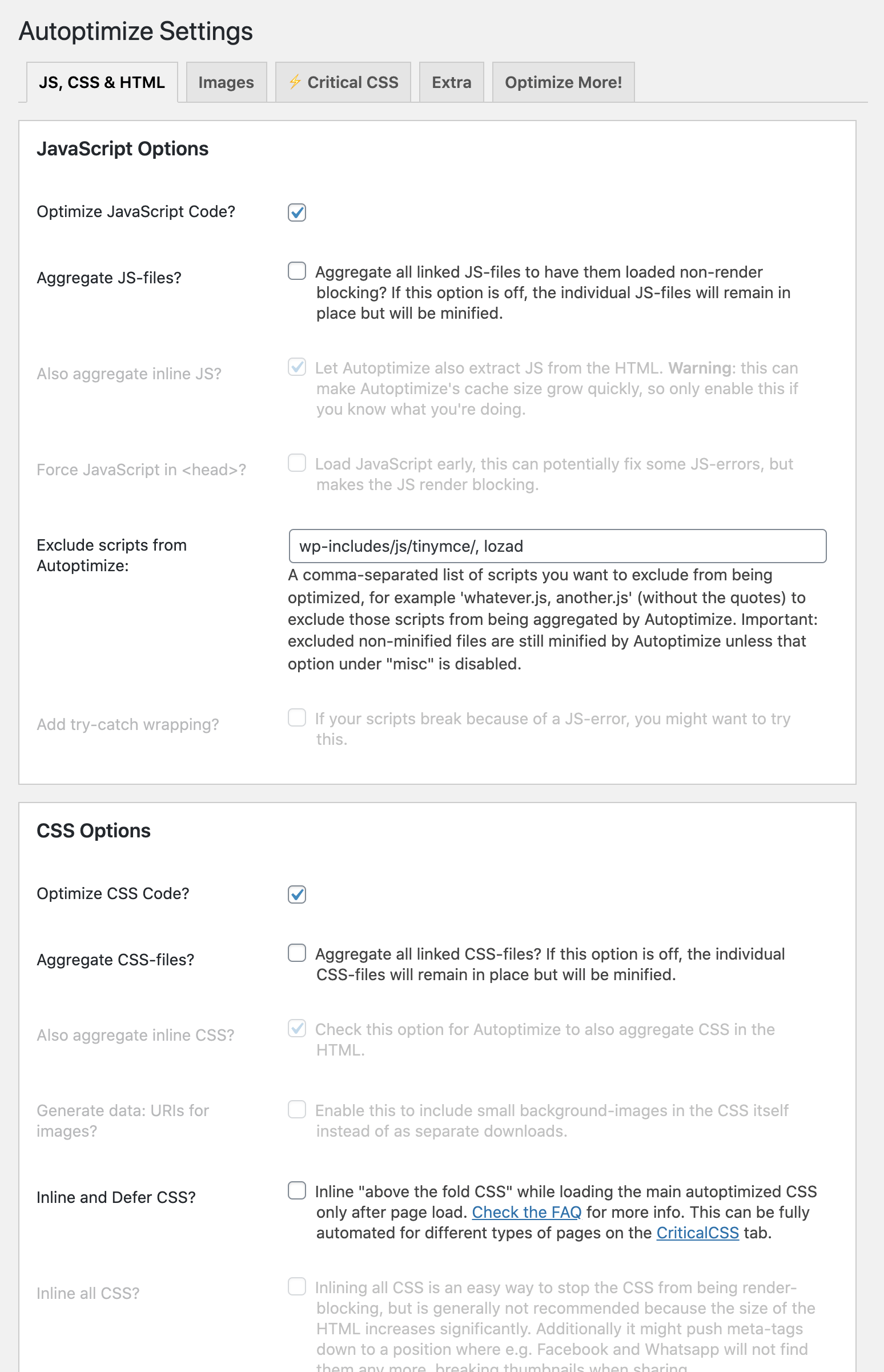Select the JS, CSS & HTML tab
Viewport: 884px width, 1372px height.
[102, 82]
